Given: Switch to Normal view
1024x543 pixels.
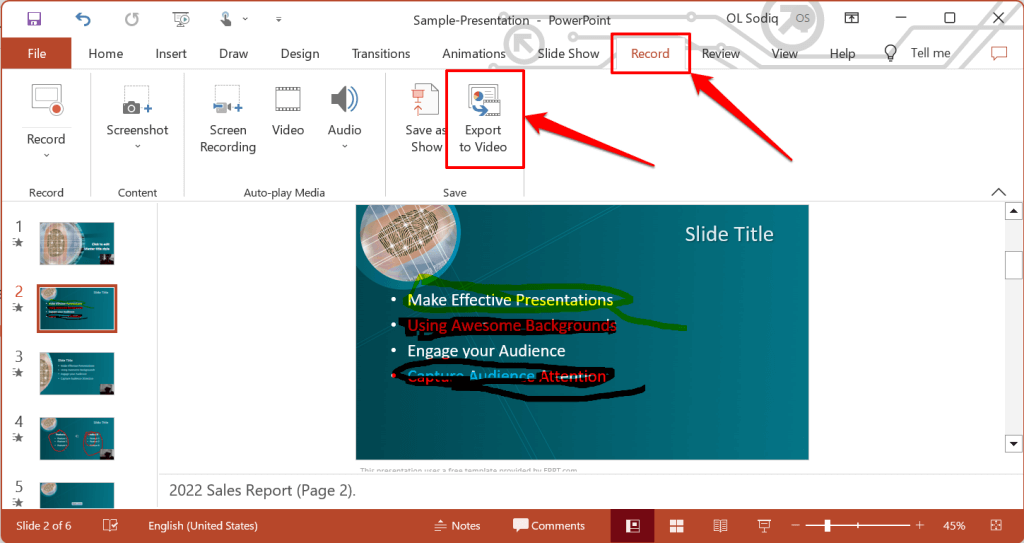Looking at the screenshot, I should click(x=632, y=526).
